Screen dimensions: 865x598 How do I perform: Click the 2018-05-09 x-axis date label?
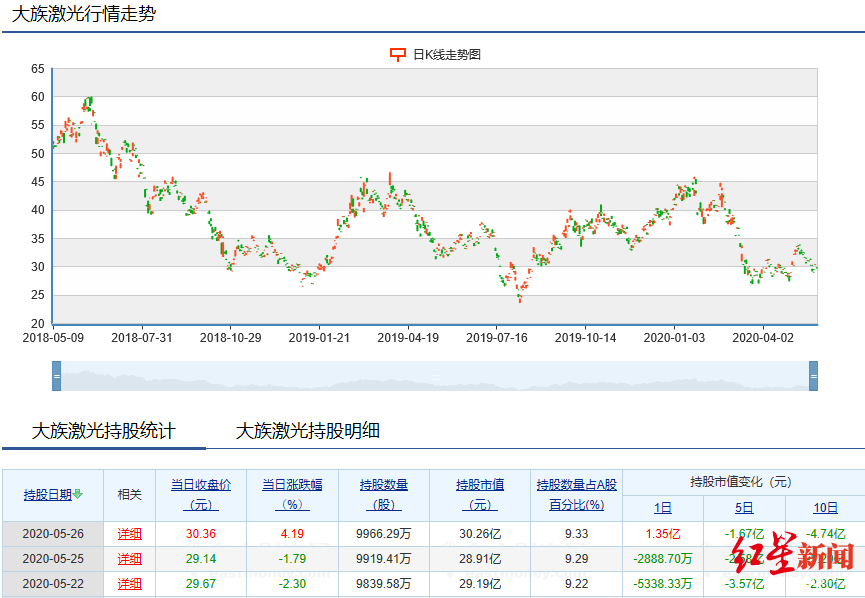[x=53, y=338]
